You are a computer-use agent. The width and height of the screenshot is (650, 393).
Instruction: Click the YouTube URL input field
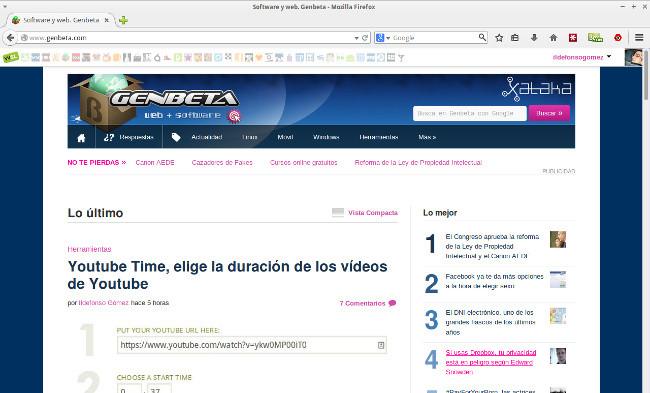[x=252, y=345]
